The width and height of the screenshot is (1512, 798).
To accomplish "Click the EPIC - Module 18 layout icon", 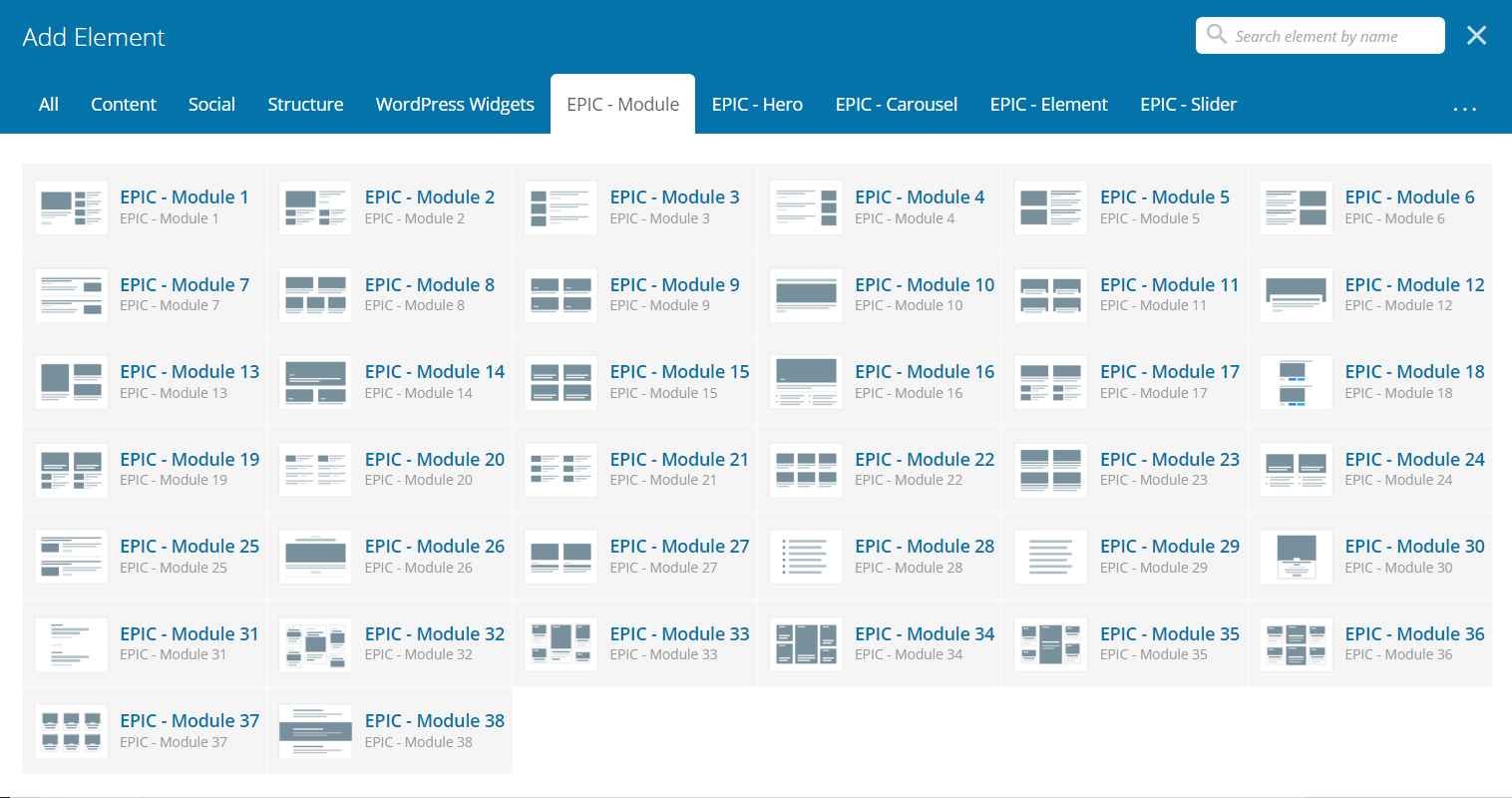I will coord(1296,382).
